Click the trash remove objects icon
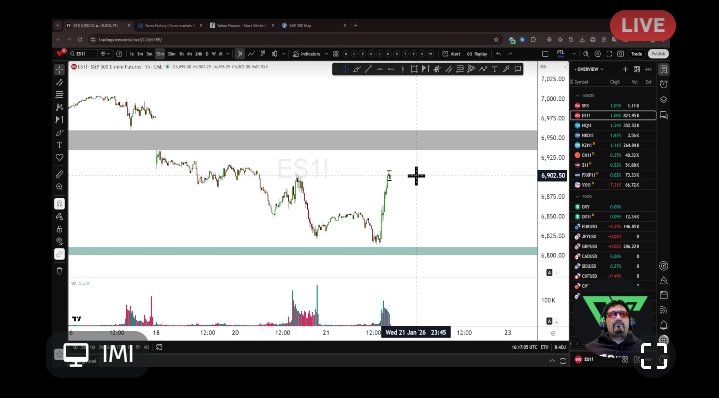The image size is (719, 398). (59, 271)
